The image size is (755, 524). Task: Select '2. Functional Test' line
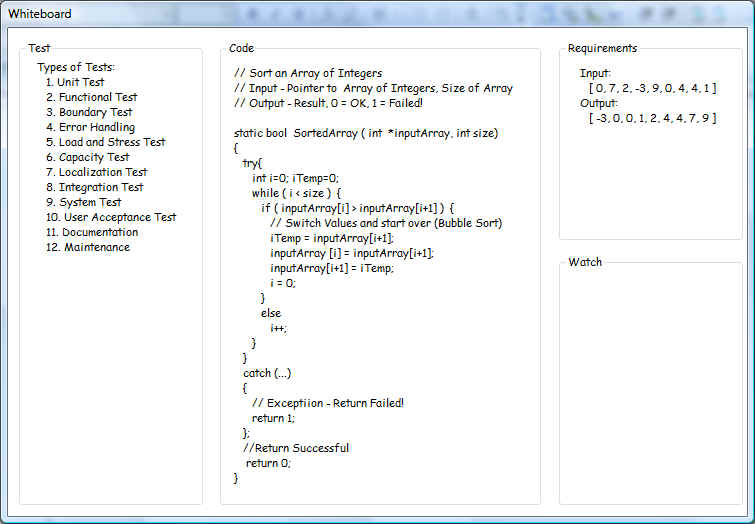[x=91, y=97]
